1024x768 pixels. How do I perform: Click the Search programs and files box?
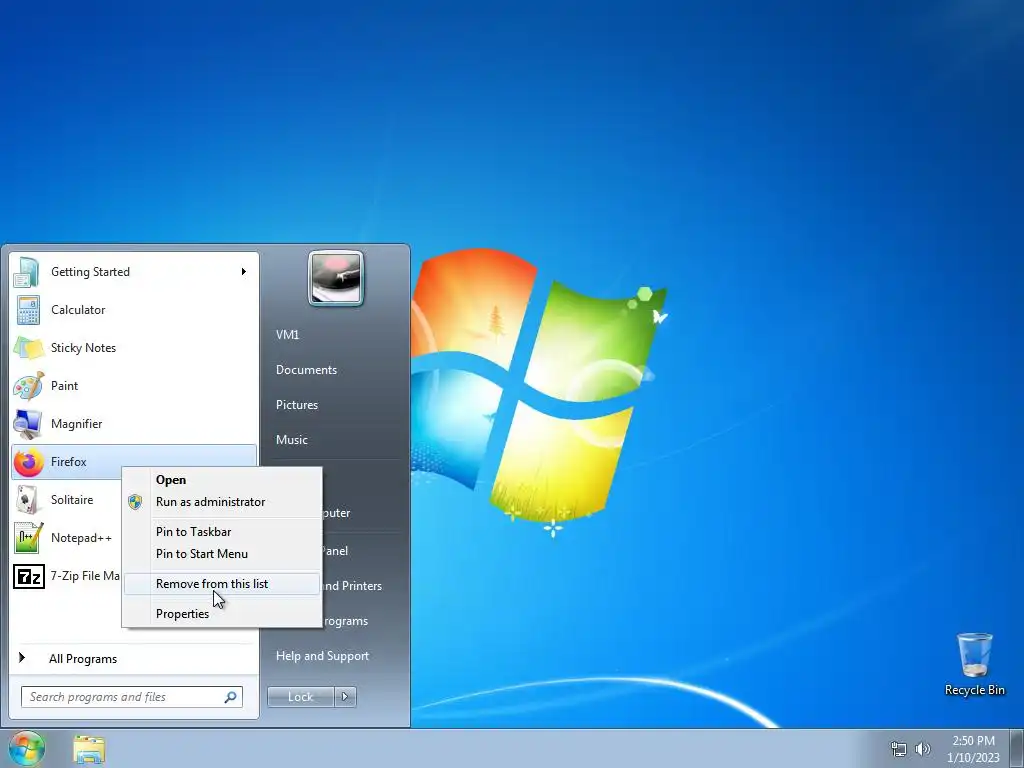132,697
